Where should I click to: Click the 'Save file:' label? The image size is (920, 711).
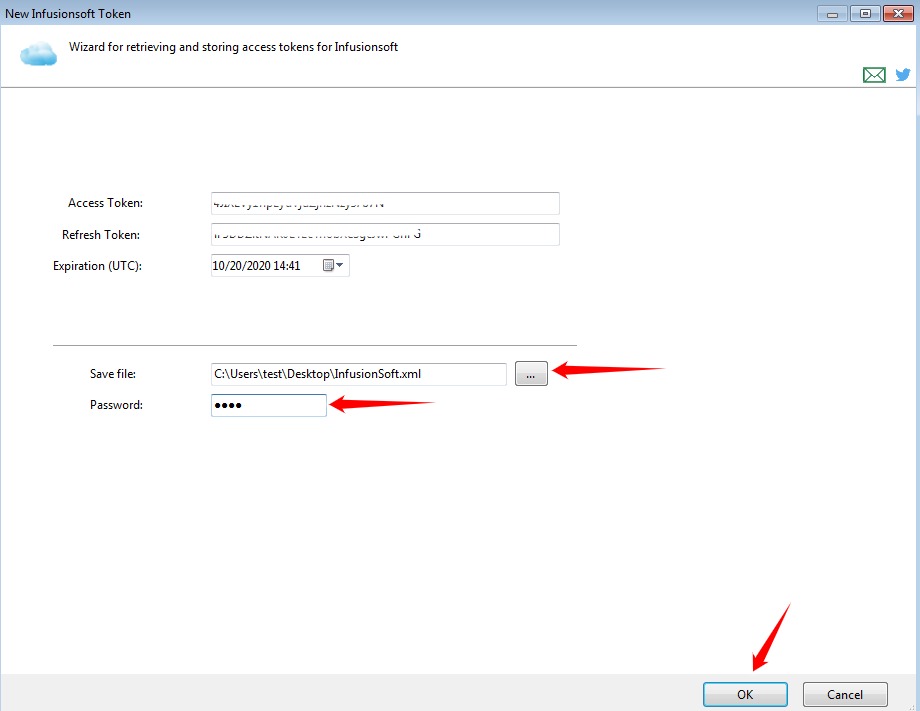[x=113, y=374]
